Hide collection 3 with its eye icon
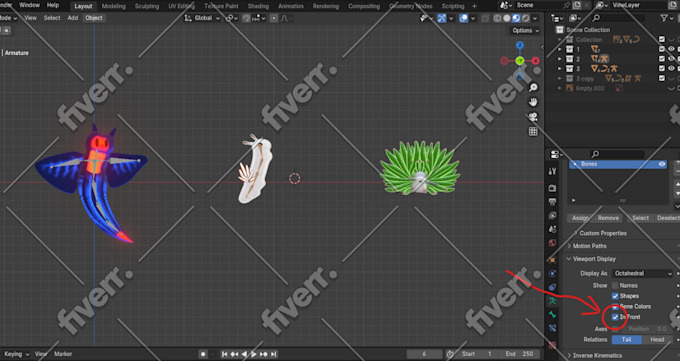Viewport: 680px width, 361px height. pyautogui.click(x=671, y=69)
